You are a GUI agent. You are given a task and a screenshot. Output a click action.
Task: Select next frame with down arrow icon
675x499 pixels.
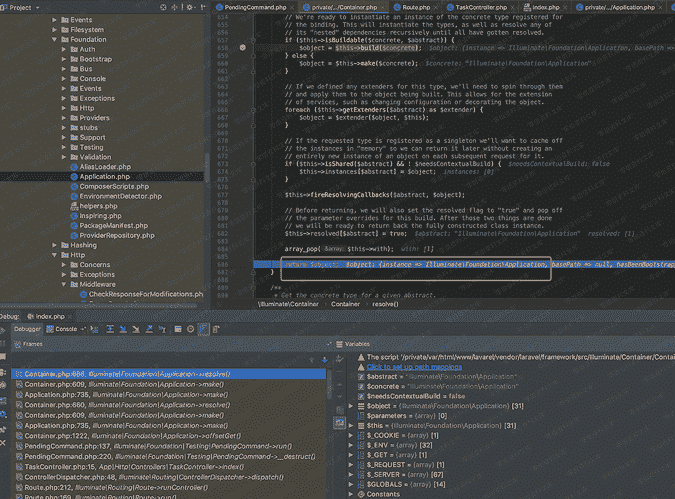pos(325,359)
